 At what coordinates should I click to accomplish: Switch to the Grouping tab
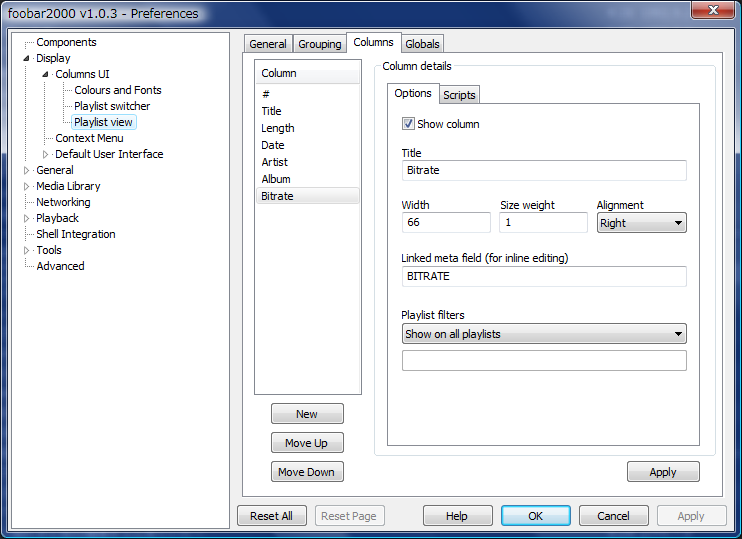[x=320, y=44]
